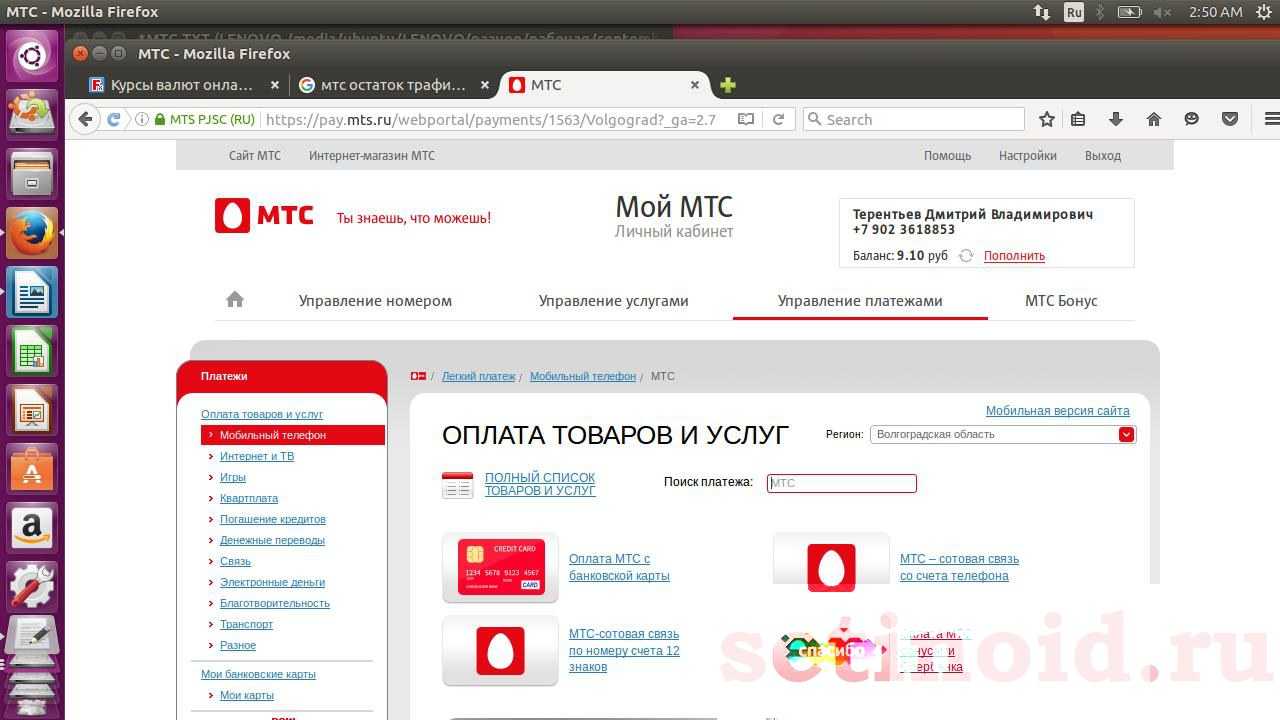Open Amazon launcher in dock

32,529
